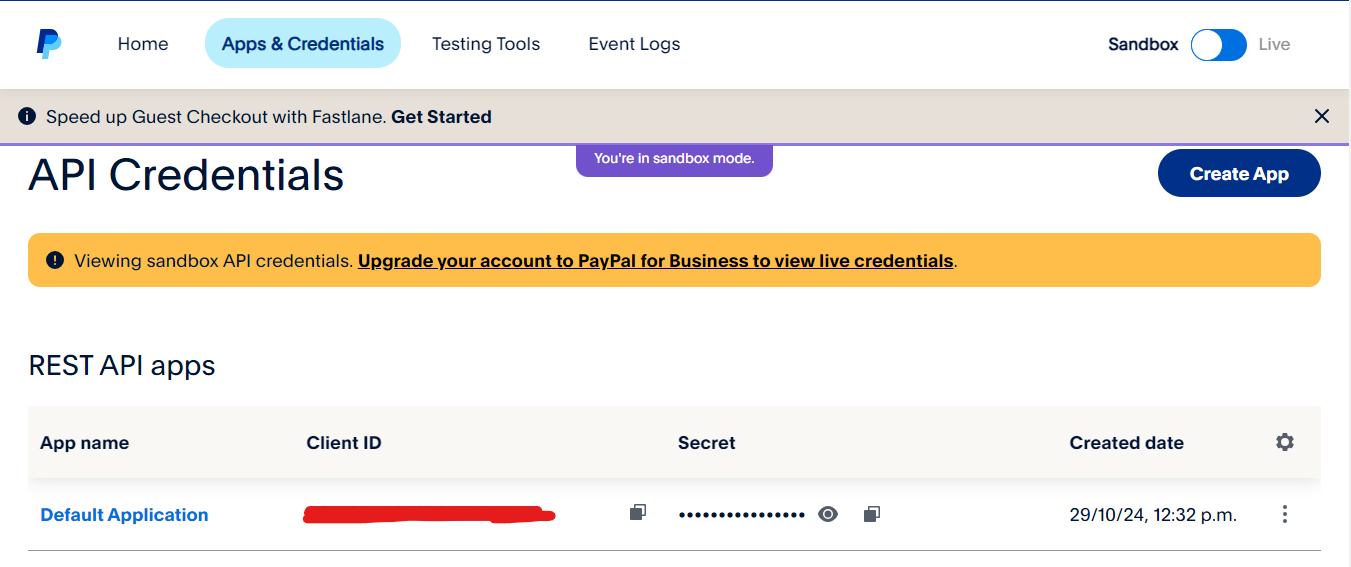The width and height of the screenshot is (1351, 567).
Task: Click the PayPal logo icon
Action: coord(49,44)
